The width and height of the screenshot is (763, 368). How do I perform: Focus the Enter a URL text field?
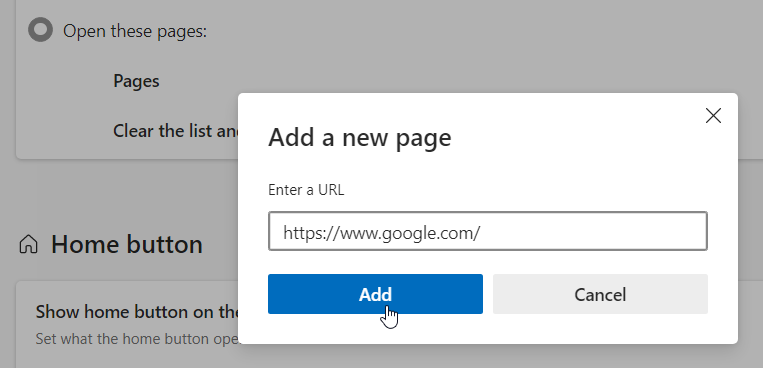coord(488,231)
